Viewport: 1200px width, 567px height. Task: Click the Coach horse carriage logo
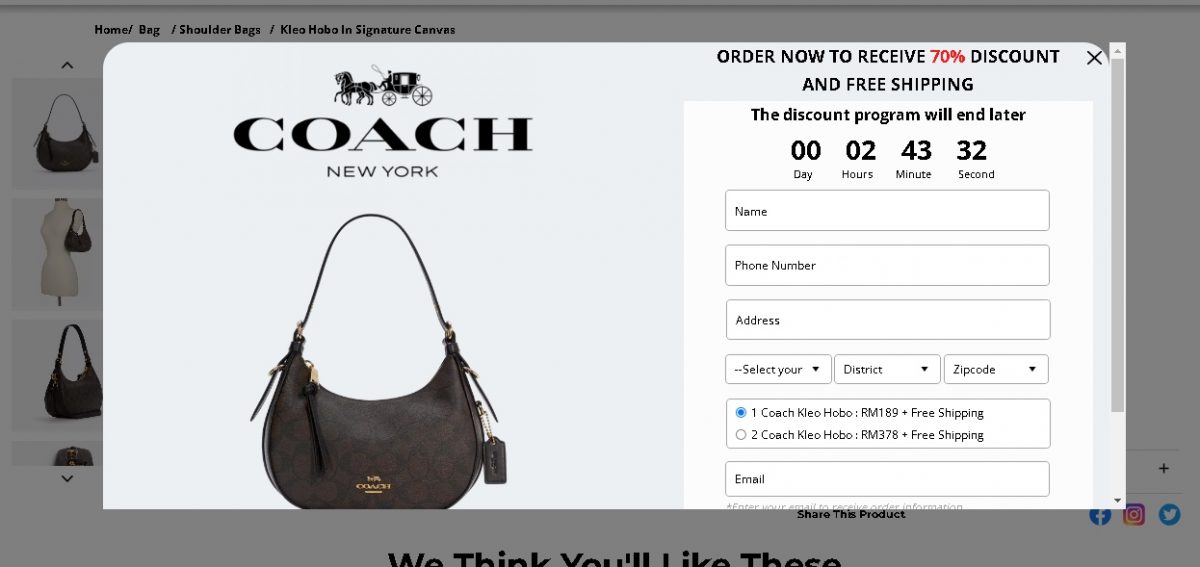coord(383,87)
